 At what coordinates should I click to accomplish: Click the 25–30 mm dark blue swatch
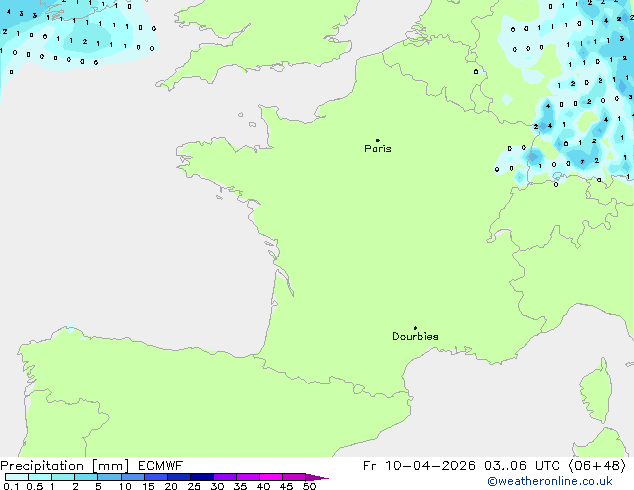[202, 477]
